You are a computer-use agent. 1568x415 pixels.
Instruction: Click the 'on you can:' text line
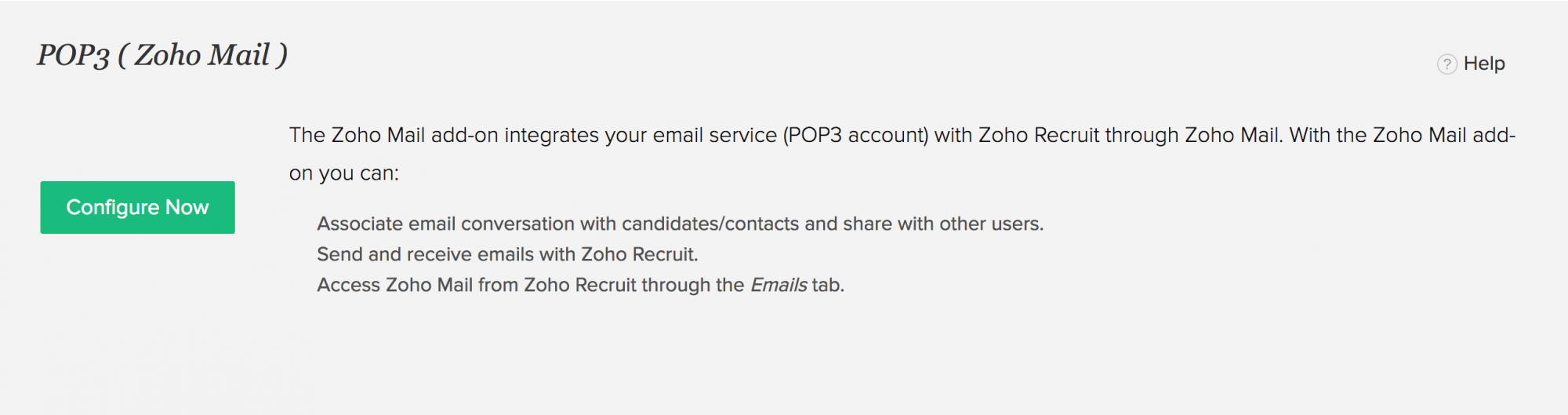pyautogui.click(x=344, y=173)
